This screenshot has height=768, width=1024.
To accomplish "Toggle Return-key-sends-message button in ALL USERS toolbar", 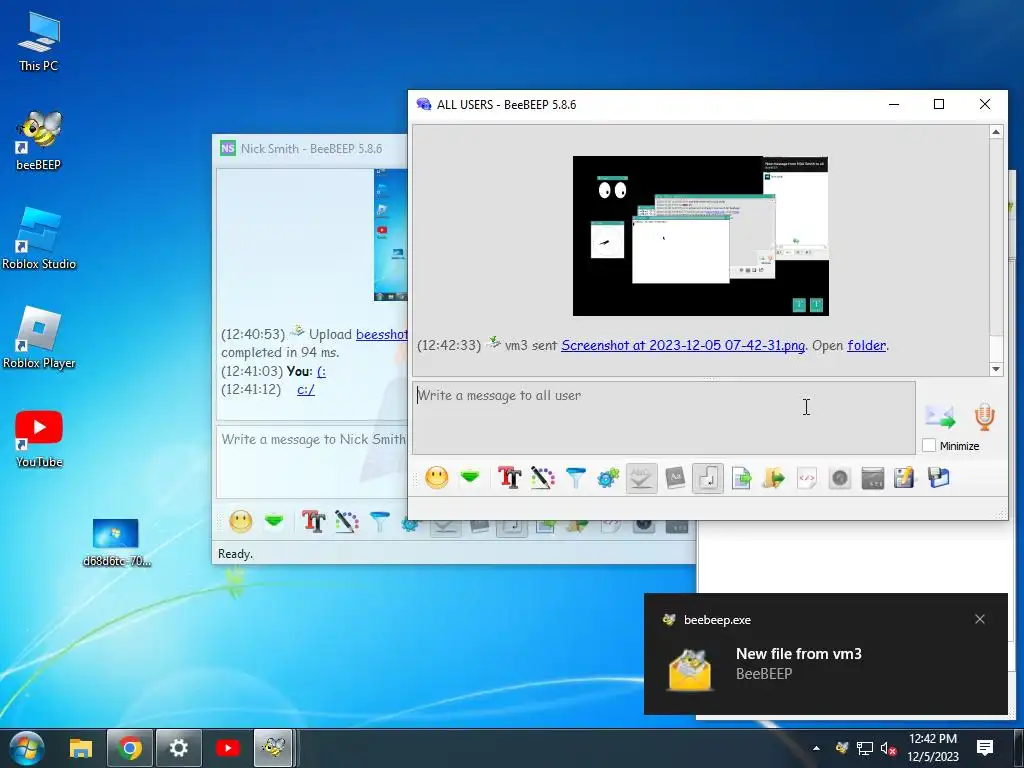I will point(707,478).
